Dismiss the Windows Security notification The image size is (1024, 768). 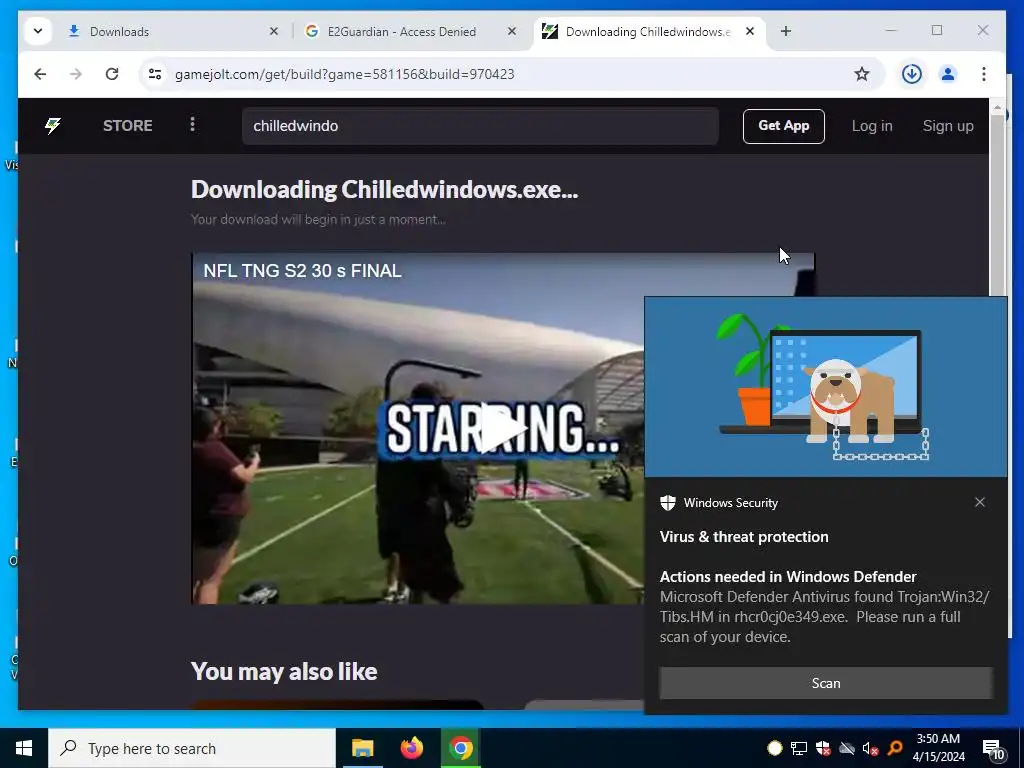pos(980,502)
